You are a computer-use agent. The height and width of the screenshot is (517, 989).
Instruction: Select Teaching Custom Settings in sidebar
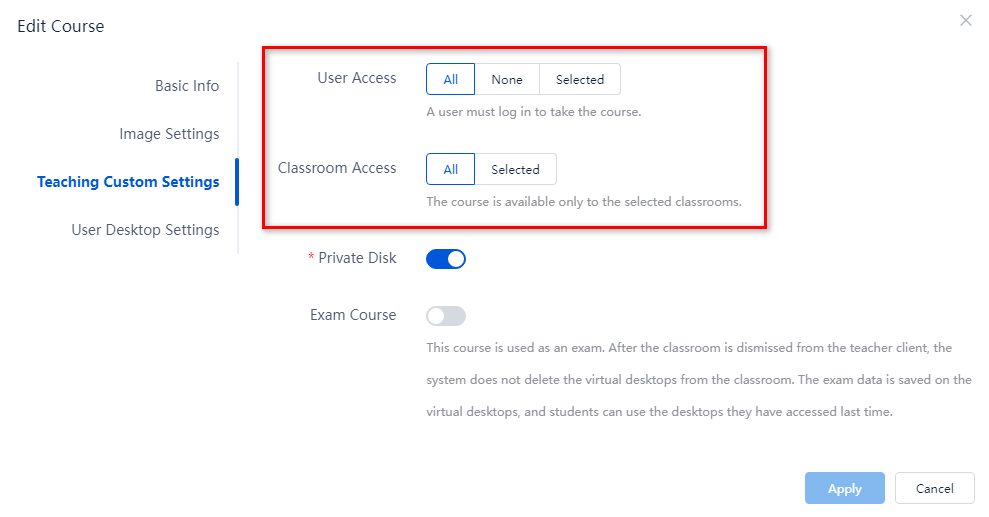point(128,182)
